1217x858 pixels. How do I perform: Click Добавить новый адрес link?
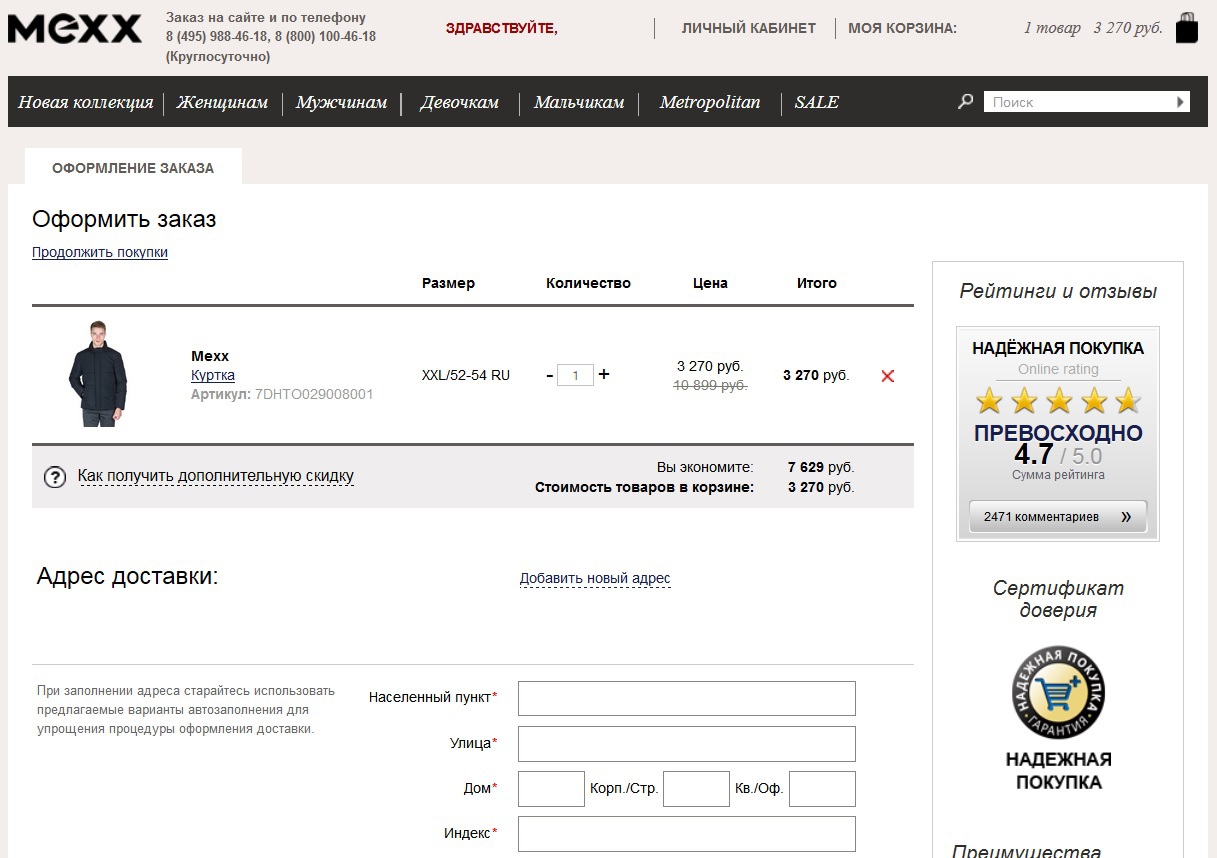click(595, 578)
